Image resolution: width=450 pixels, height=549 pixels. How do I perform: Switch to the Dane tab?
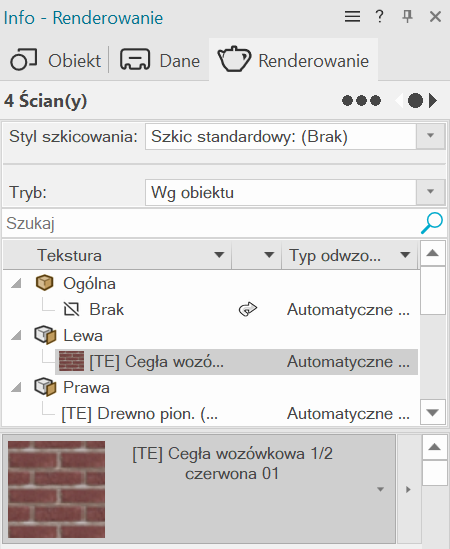(160, 60)
